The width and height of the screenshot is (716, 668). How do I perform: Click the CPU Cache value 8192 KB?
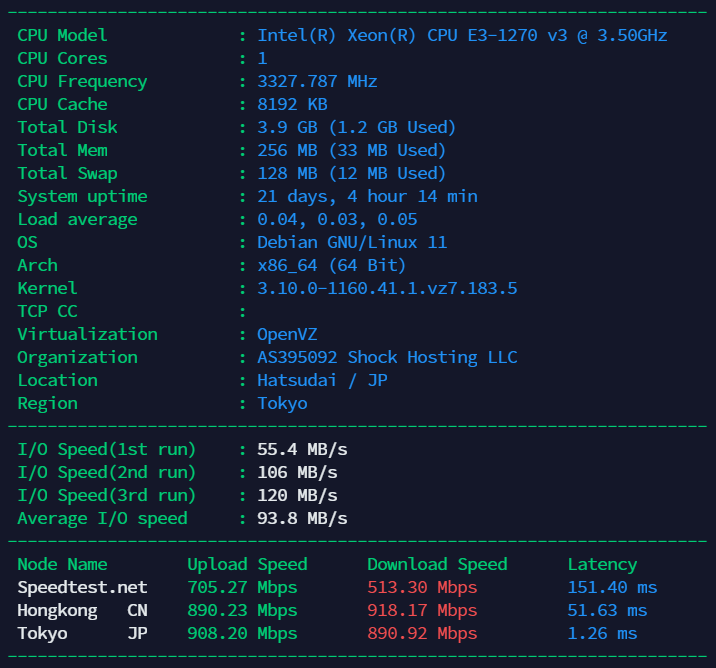(292, 105)
